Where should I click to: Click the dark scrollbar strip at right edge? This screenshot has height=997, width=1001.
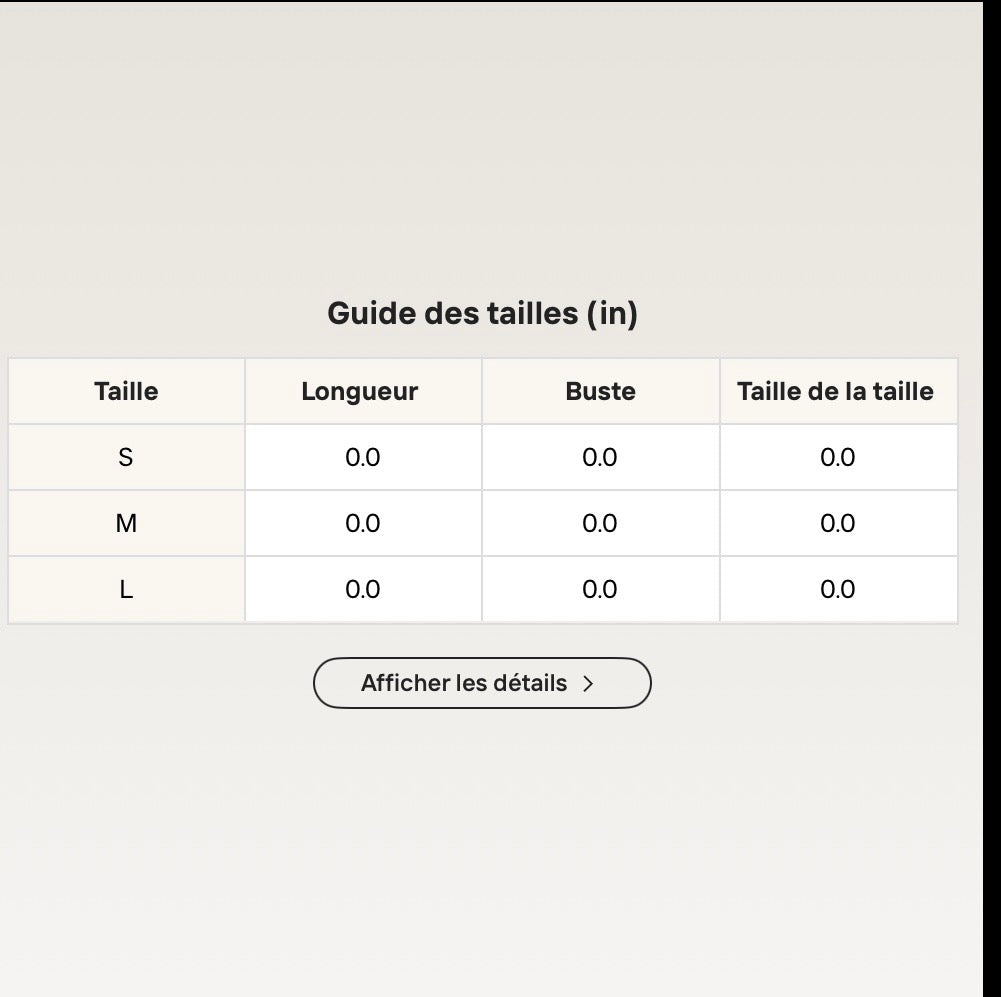click(x=992, y=498)
